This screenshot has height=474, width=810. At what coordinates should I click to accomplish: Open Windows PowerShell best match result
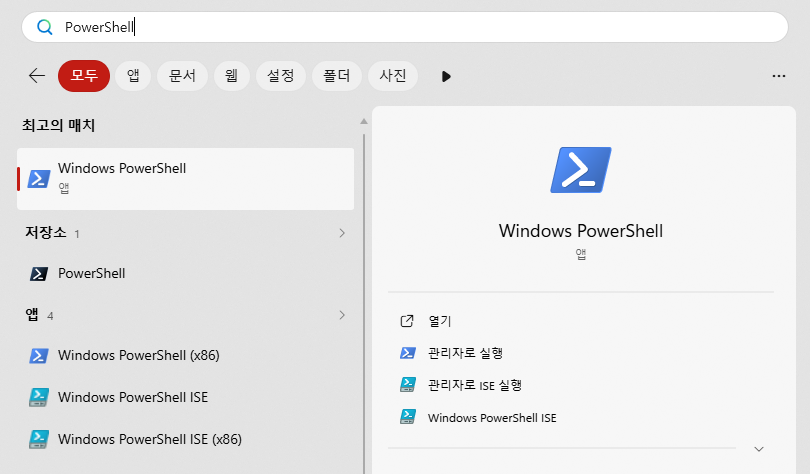coord(185,179)
